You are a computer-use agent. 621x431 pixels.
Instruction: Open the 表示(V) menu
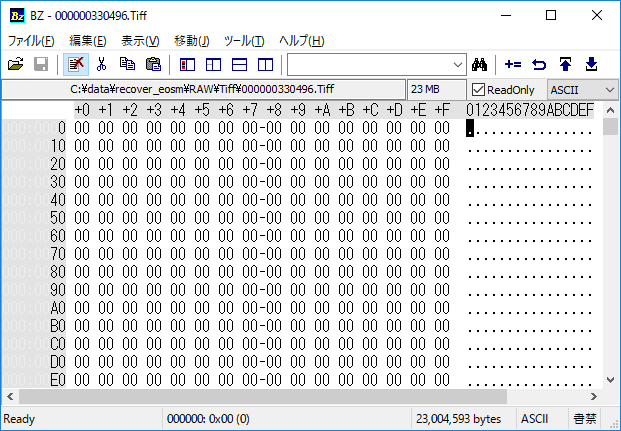point(140,41)
